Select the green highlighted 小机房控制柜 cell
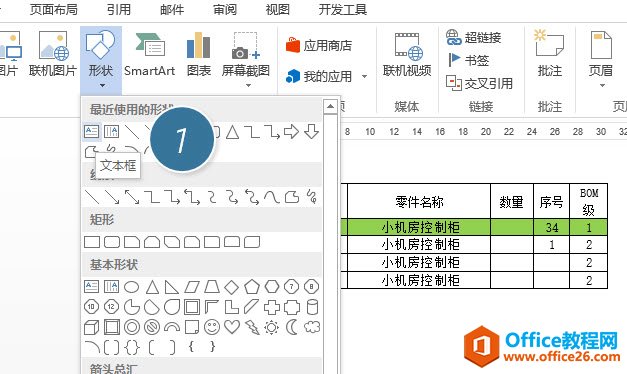 [419, 227]
